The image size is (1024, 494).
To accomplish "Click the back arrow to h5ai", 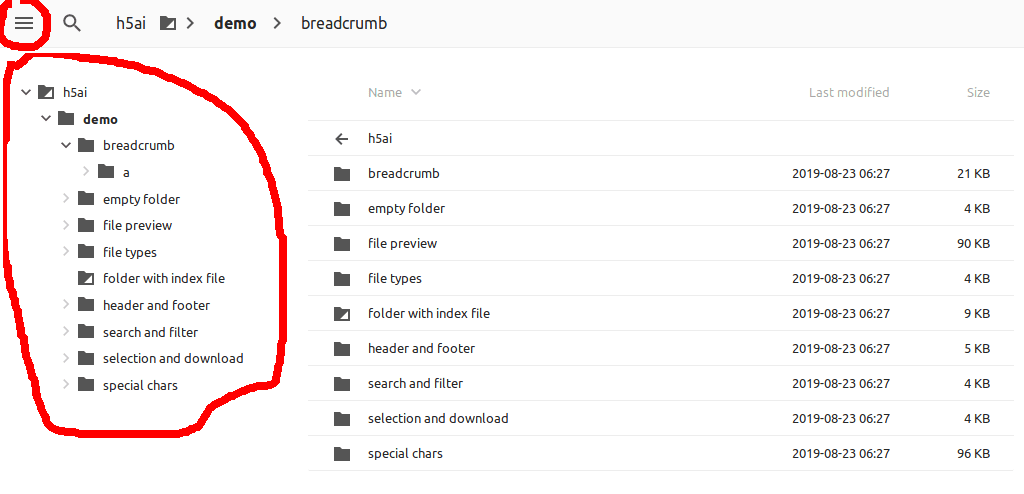I will click(342, 139).
